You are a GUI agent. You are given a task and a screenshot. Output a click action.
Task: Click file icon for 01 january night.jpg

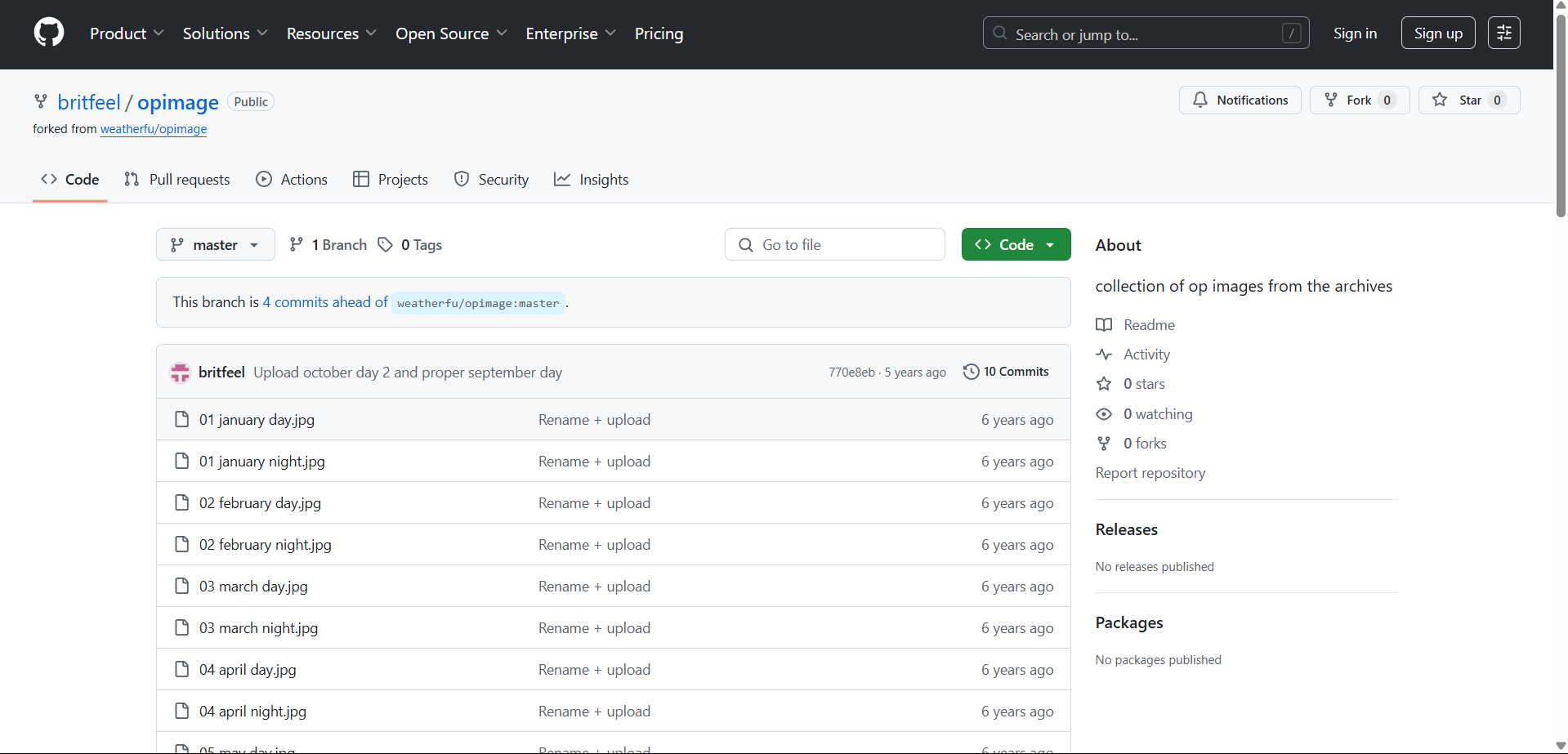click(182, 461)
